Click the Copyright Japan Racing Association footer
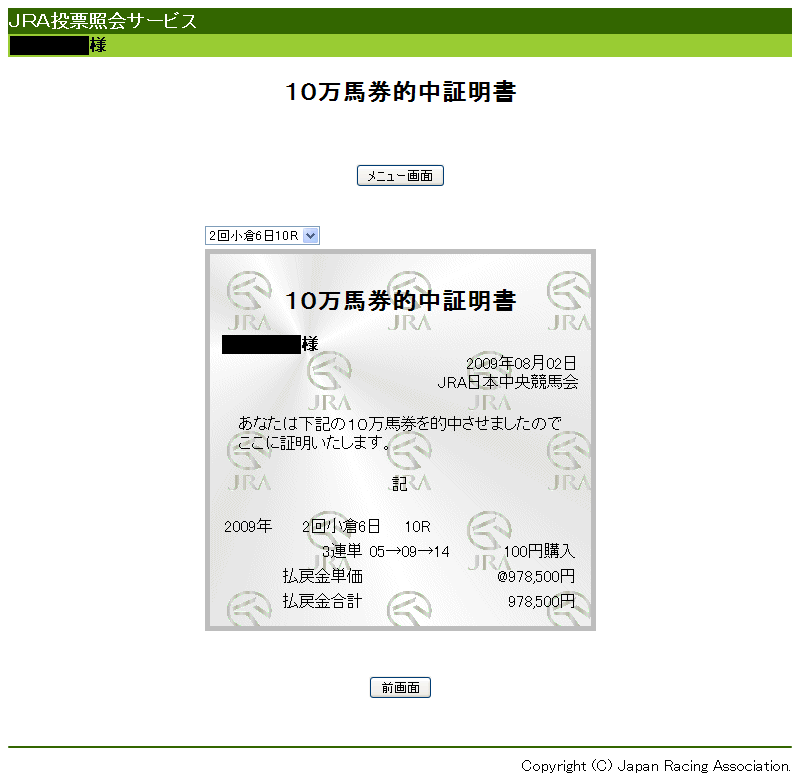Image resolution: width=800 pixels, height=783 pixels. [x=656, y=766]
